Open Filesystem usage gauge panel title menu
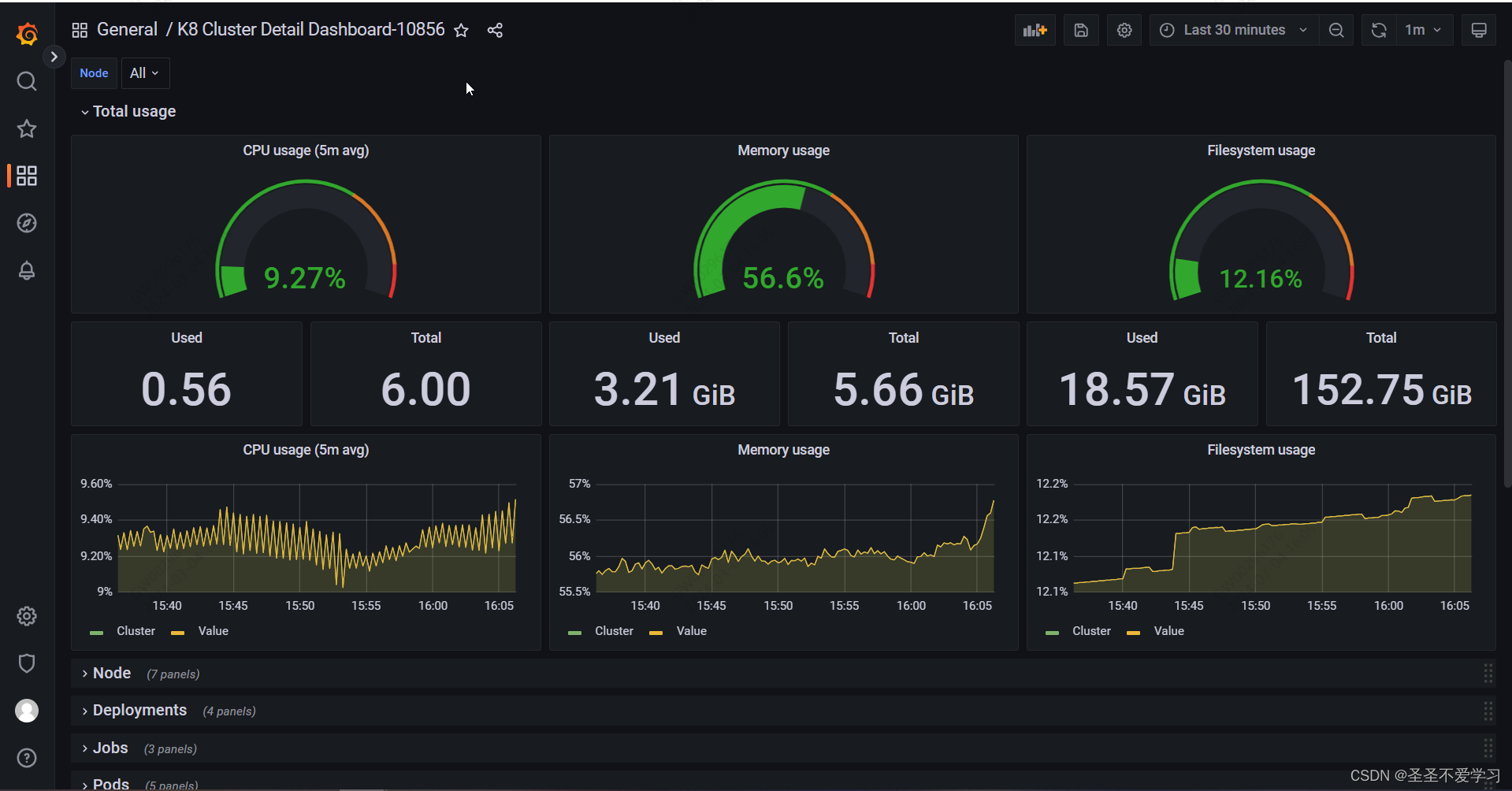The width and height of the screenshot is (1512, 791). point(1261,150)
